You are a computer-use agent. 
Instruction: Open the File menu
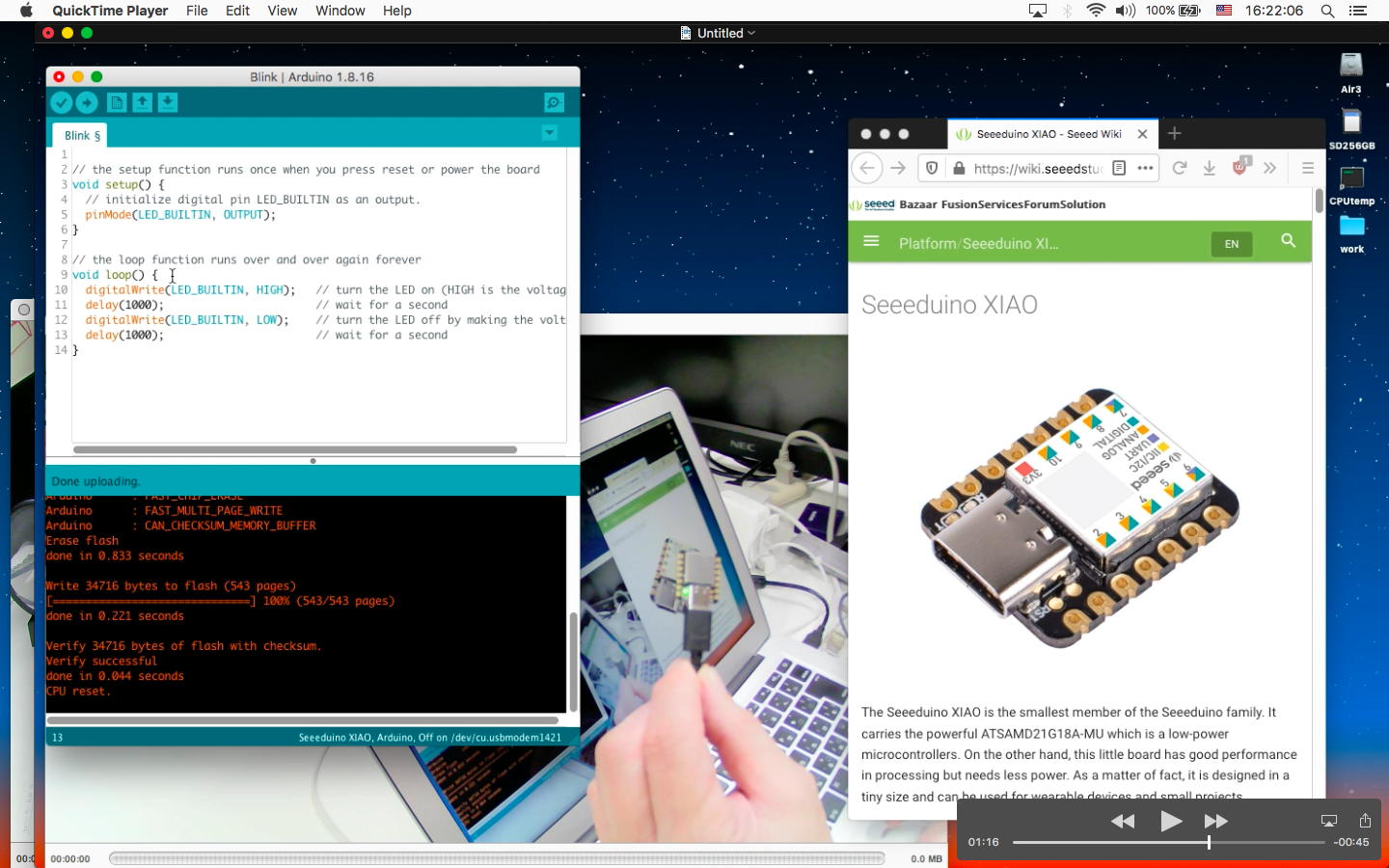pyautogui.click(x=197, y=11)
